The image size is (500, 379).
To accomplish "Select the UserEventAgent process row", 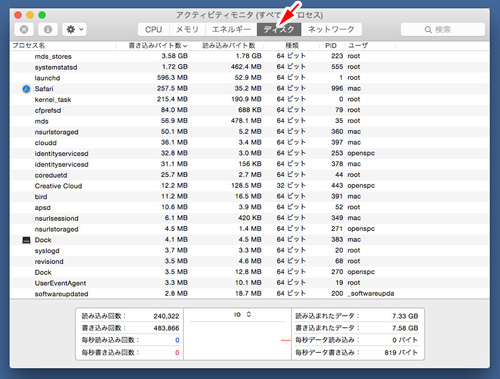I will click(249, 283).
